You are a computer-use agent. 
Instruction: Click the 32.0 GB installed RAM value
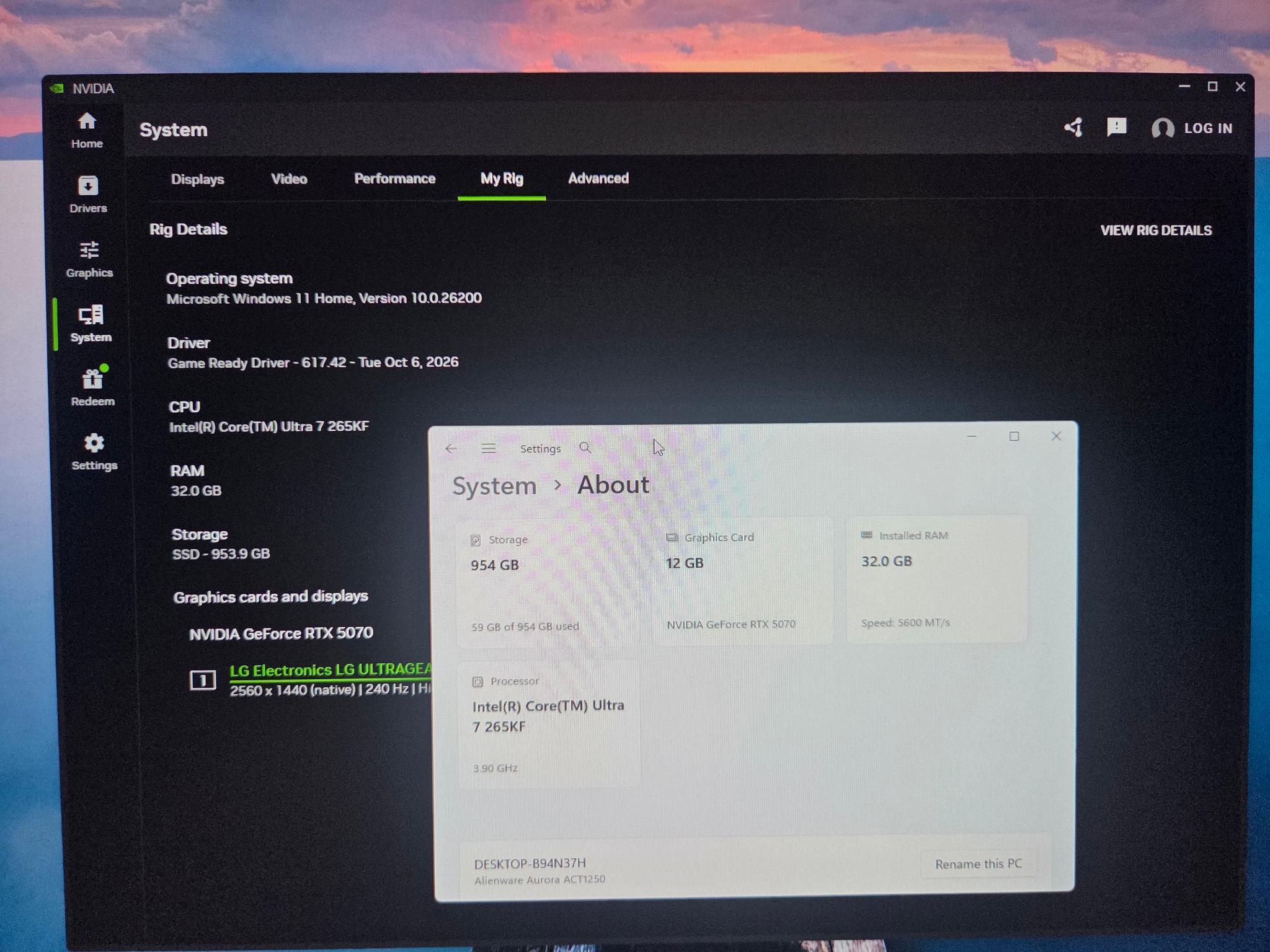click(x=886, y=562)
